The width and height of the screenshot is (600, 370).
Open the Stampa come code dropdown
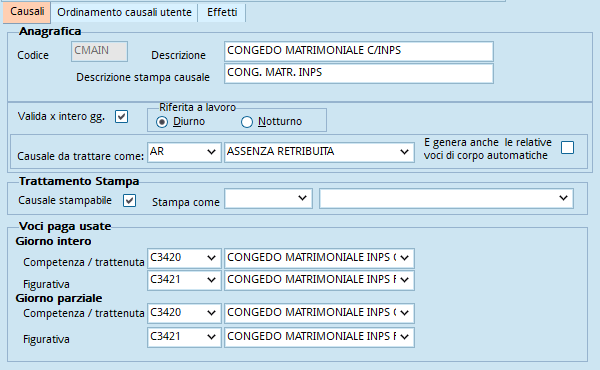268,198
